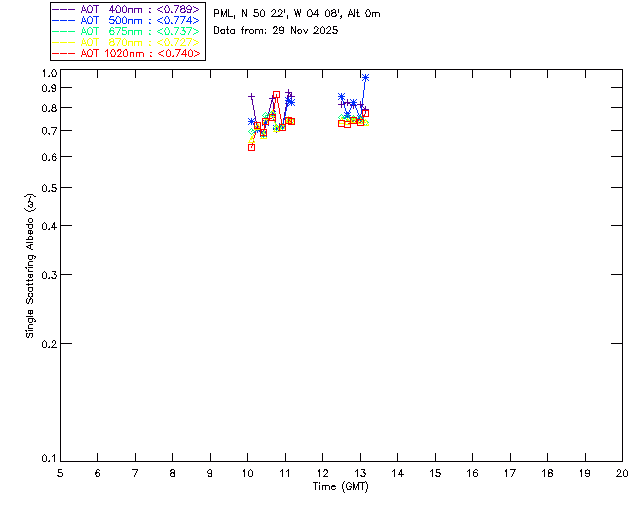
Task: Click the x-axis tick label 17
Action: (x=510, y=473)
